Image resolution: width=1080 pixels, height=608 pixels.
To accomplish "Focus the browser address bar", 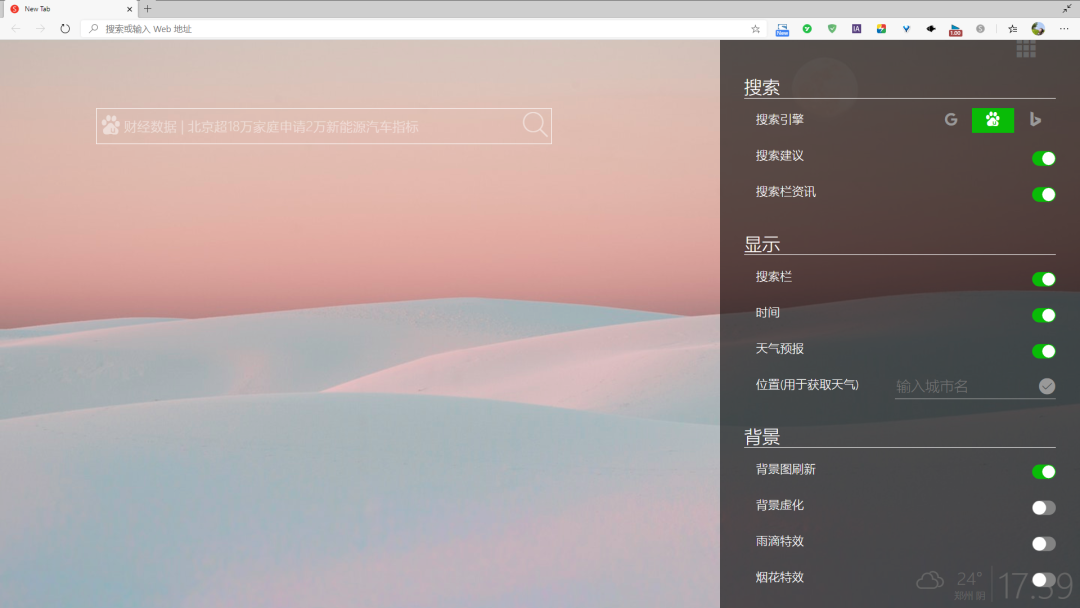I will click(x=424, y=29).
